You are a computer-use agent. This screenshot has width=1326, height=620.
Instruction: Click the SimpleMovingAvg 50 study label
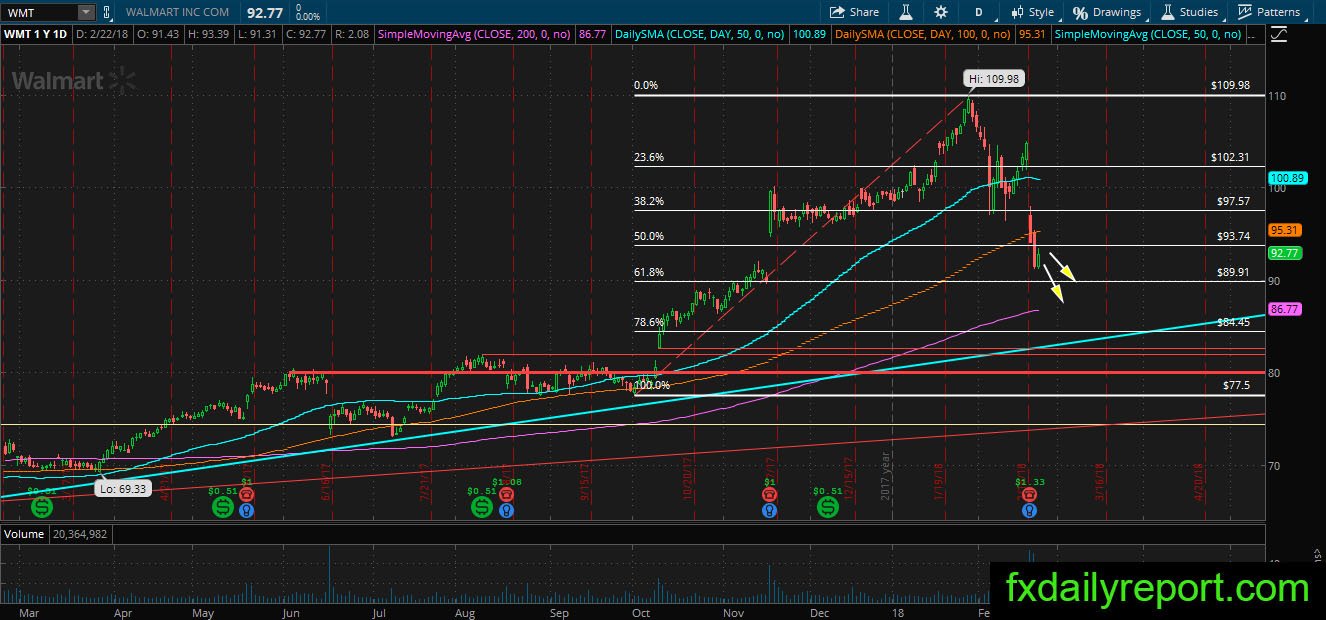tap(1148, 34)
